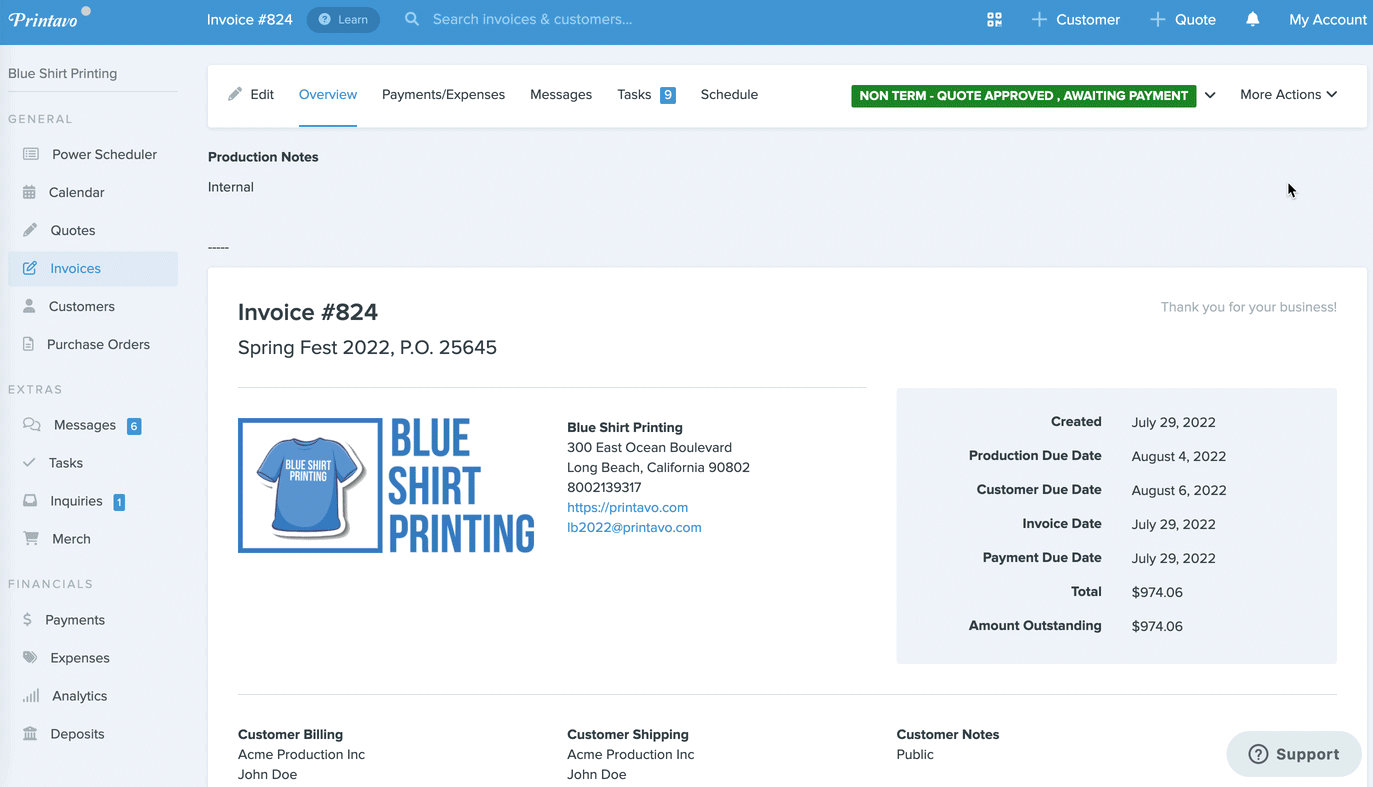Click the Customer Notes heading
Image resolution: width=1373 pixels, height=787 pixels.
(948, 734)
